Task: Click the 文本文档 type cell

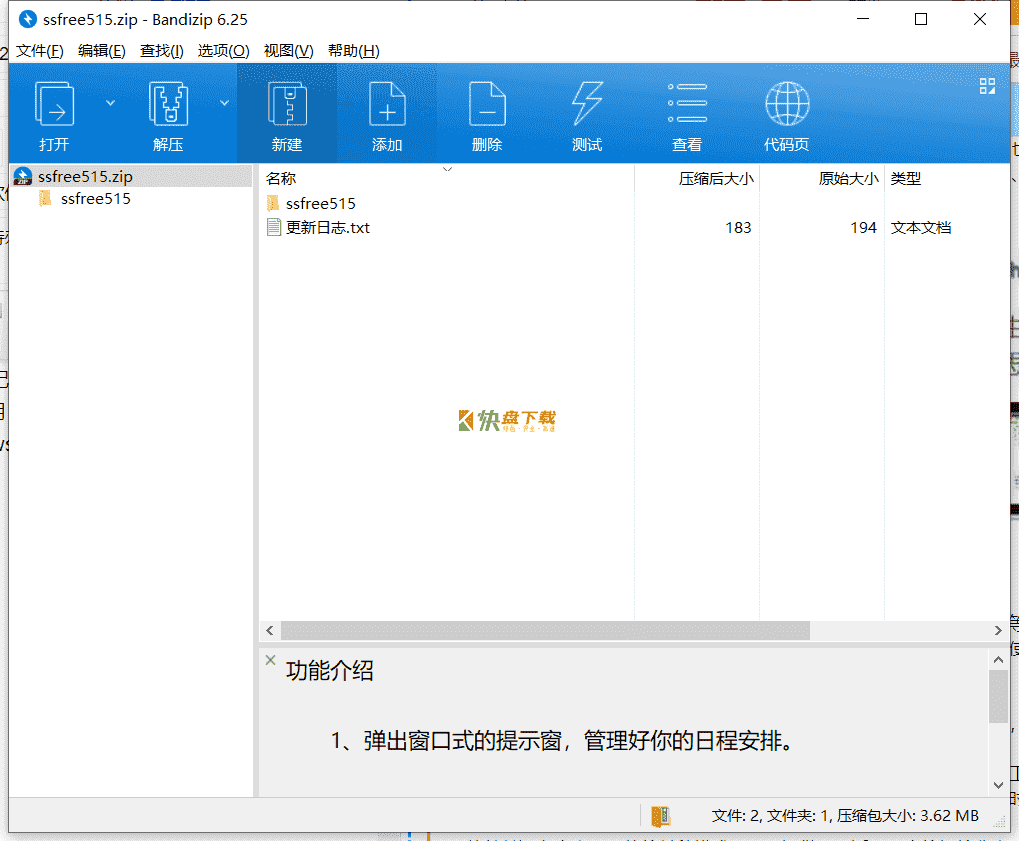Action: click(921, 227)
